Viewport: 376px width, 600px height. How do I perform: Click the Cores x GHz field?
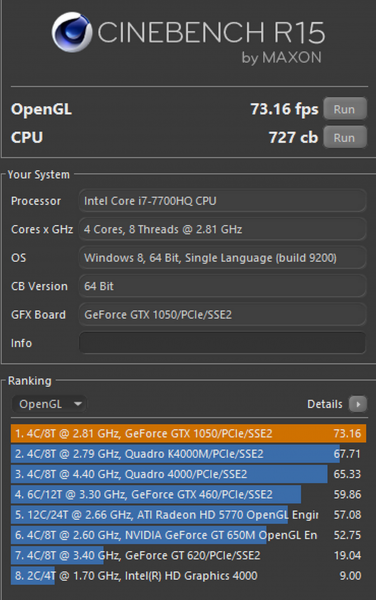pos(222,229)
